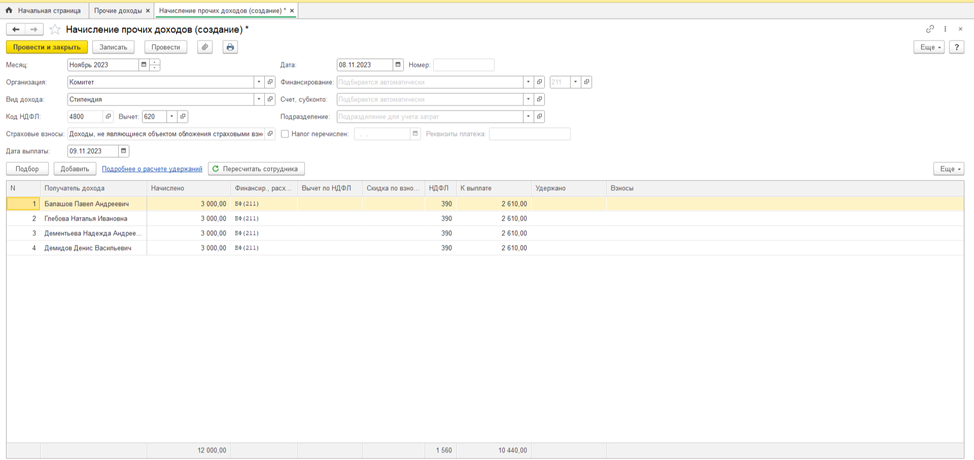Image resolution: width=974 pixels, height=460 pixels.
Task: Open Подробнее о расчете удержаний link
Action: pos(152,169)
